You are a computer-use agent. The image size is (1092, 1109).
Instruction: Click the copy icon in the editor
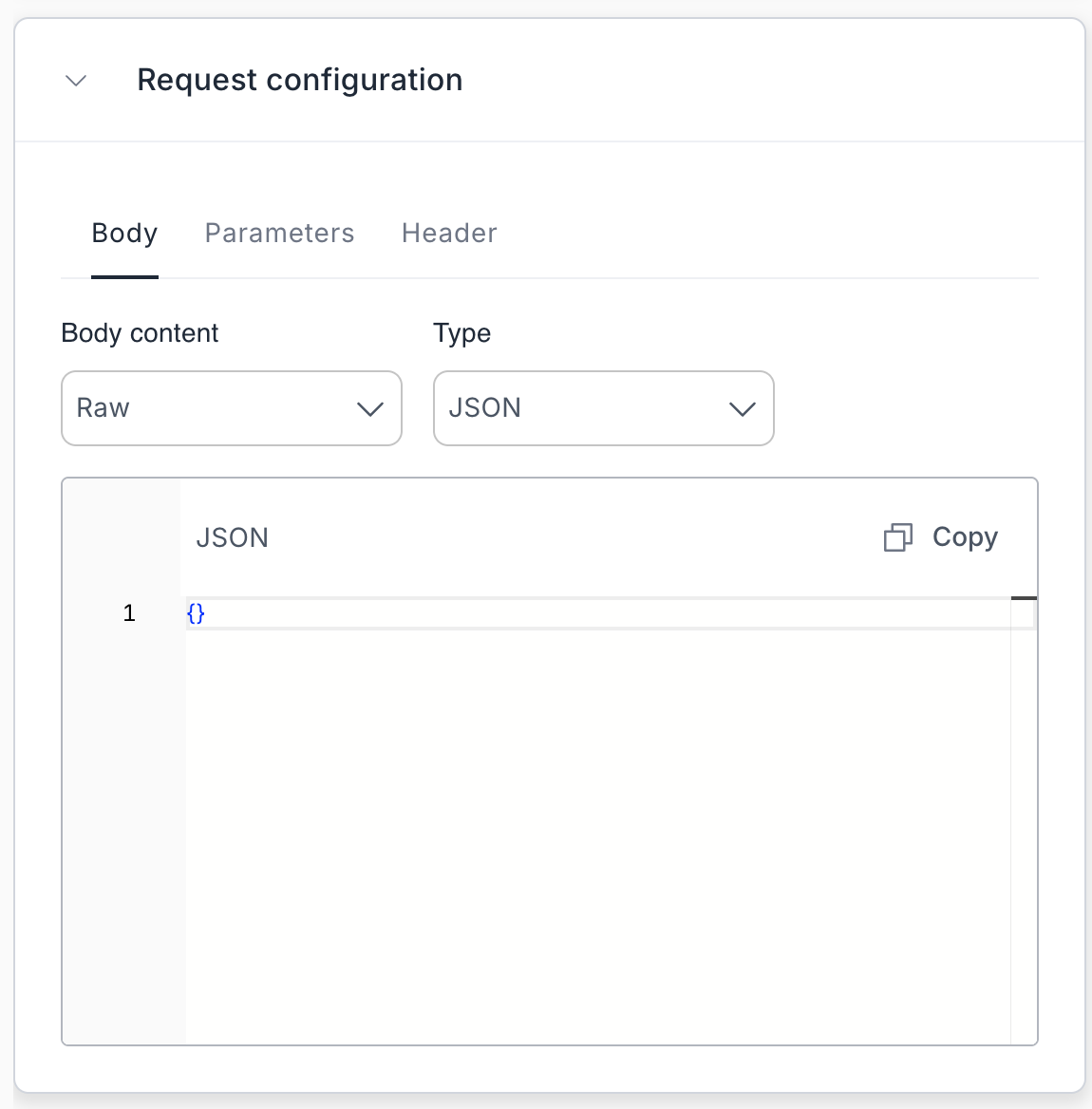click(x=897, y=538)
